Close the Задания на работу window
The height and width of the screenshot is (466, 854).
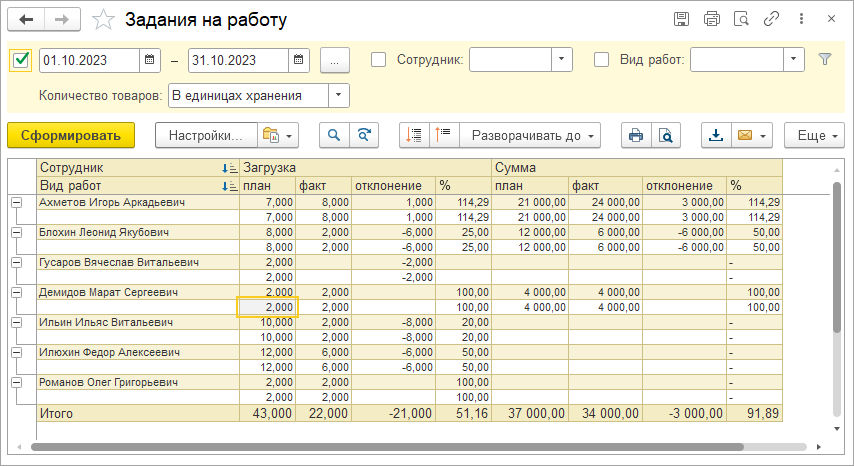click(831, 19)
